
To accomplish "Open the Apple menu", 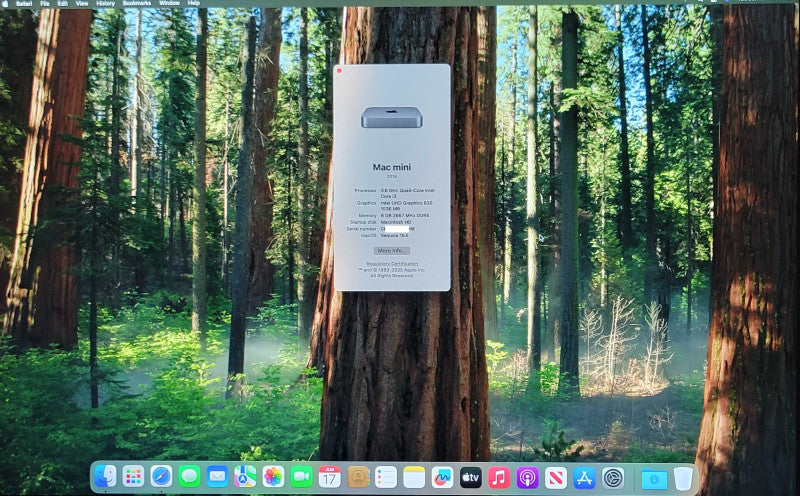I will (x=7, y=3).
